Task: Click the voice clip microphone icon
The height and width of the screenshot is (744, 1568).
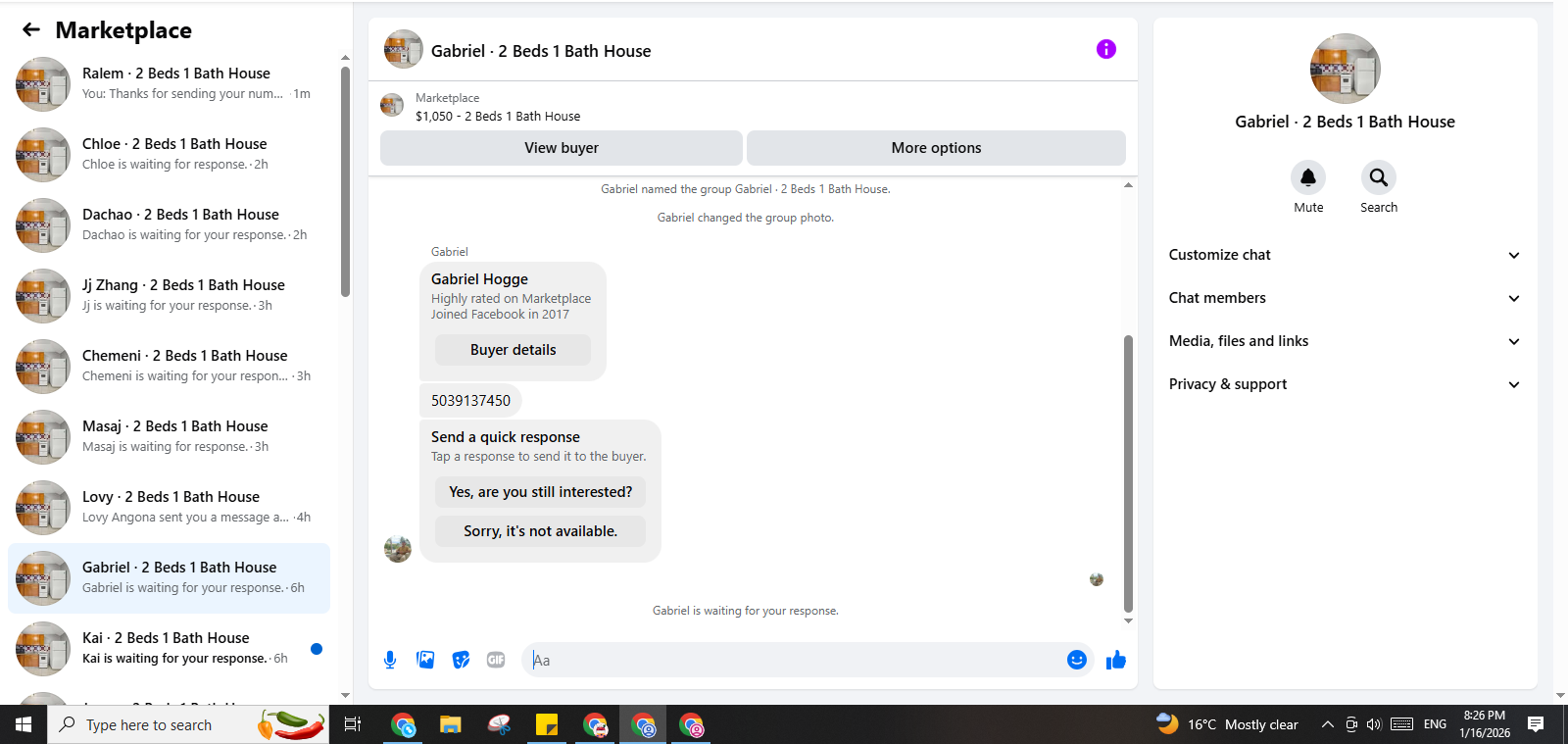Action: coord(390,660)
